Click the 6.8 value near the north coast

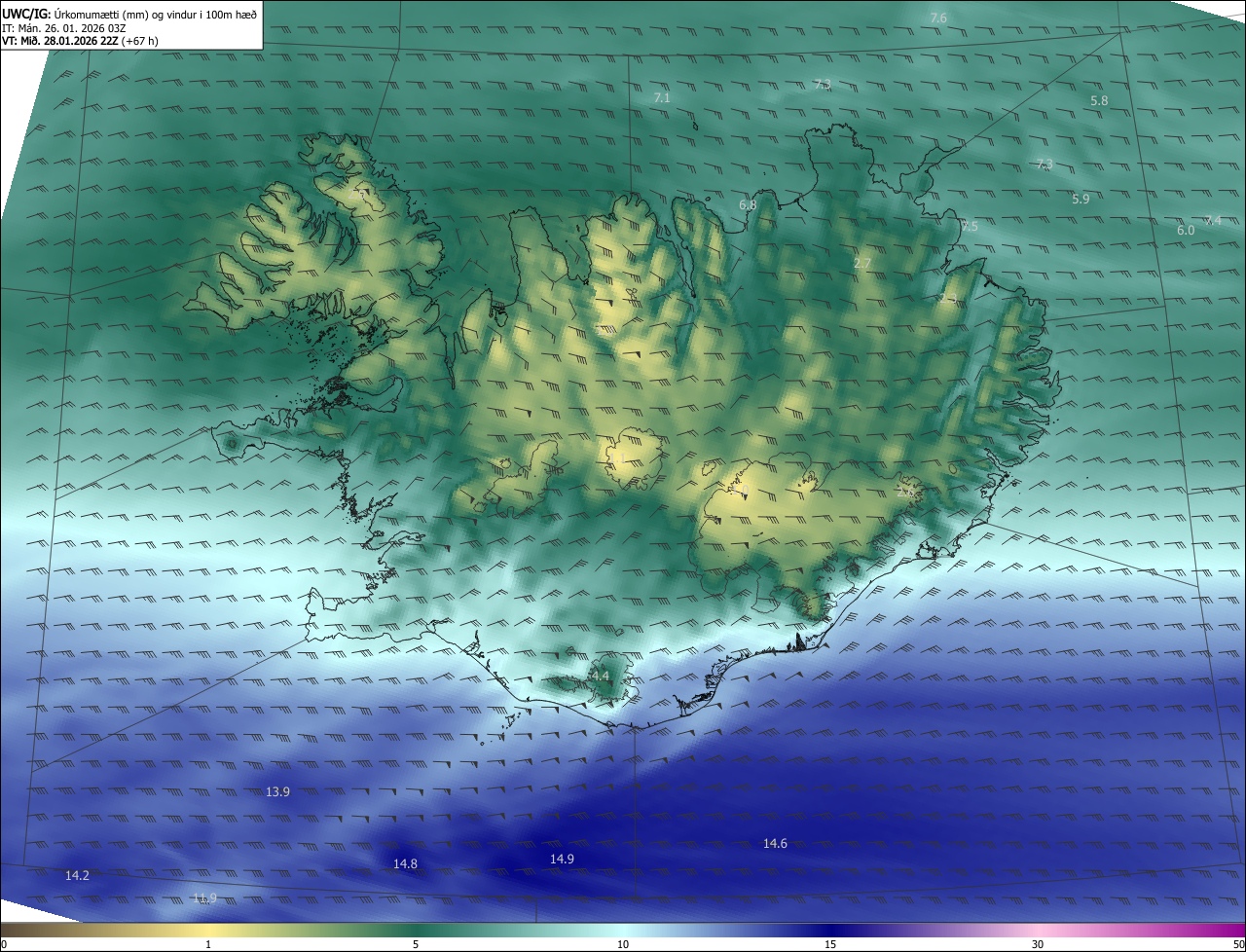click(x=748, y=205)
